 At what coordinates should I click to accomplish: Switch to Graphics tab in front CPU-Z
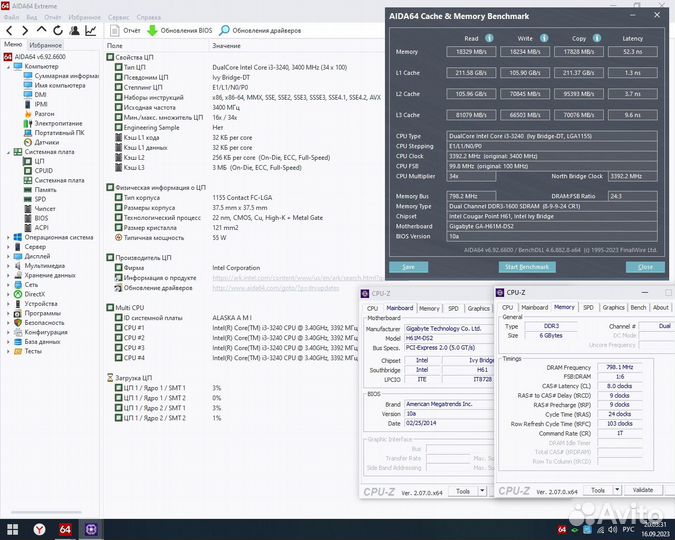pyautogui.click(x=613, y=307)
